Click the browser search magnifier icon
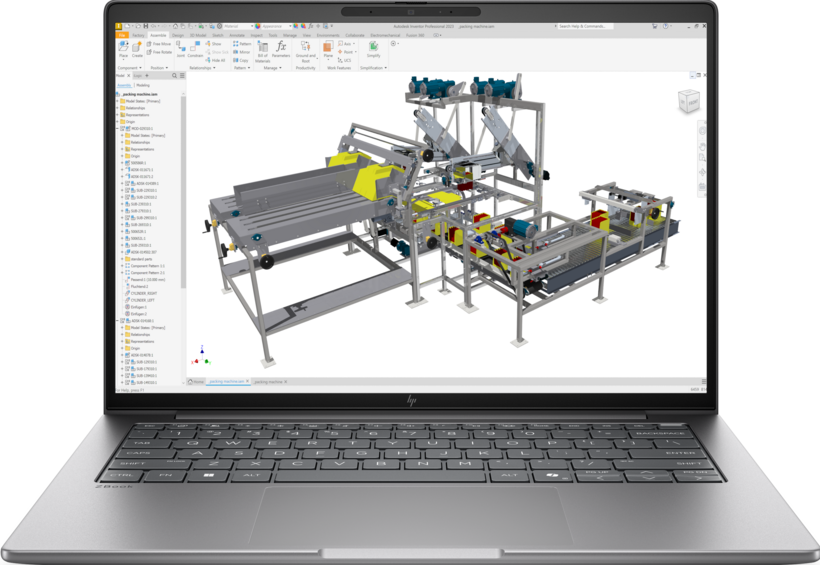The image size is (820, 565). 175,76
